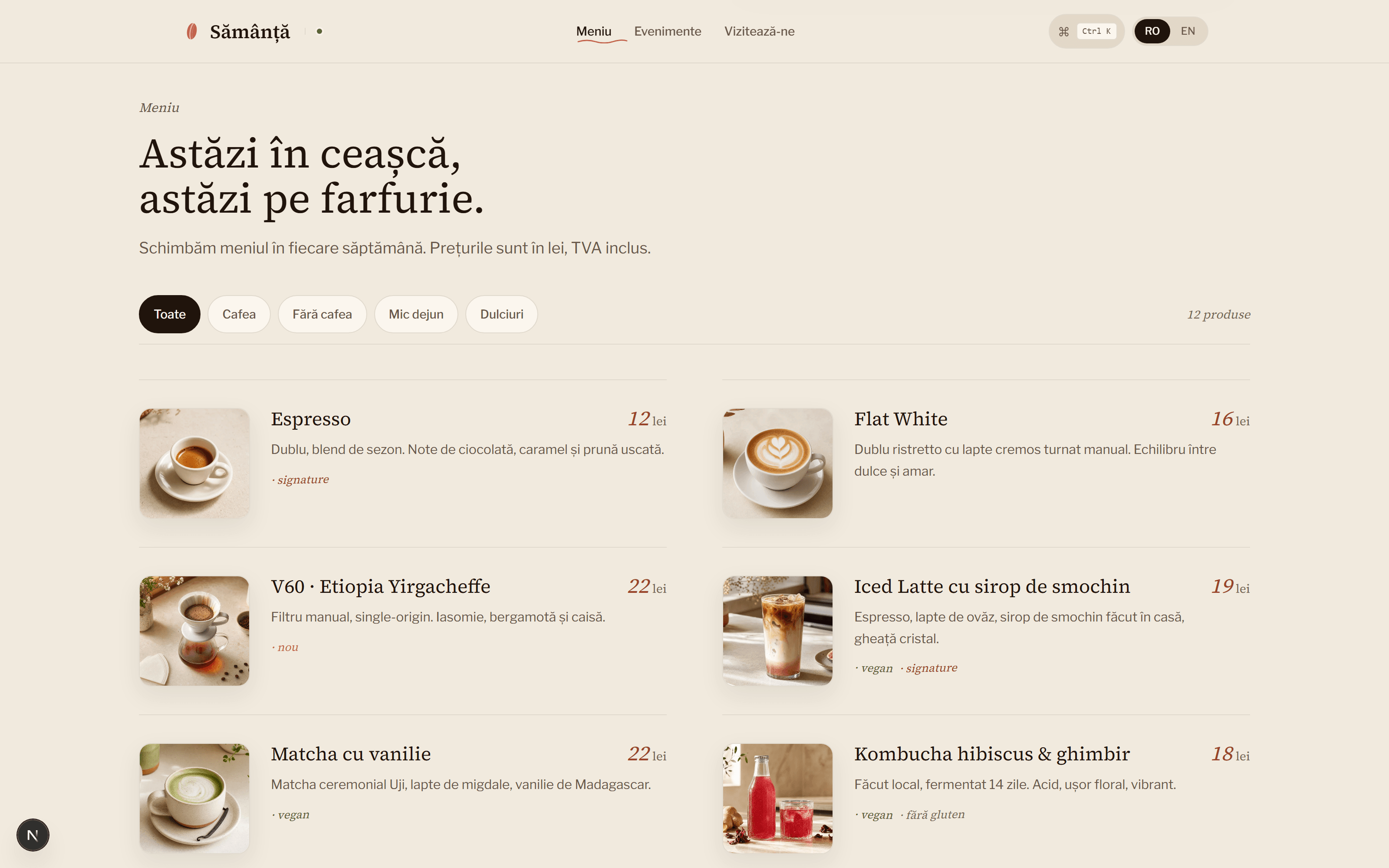1389x868 pixels.
Task: Click the signature tag under Espresso
Action: tap(300, 480)
